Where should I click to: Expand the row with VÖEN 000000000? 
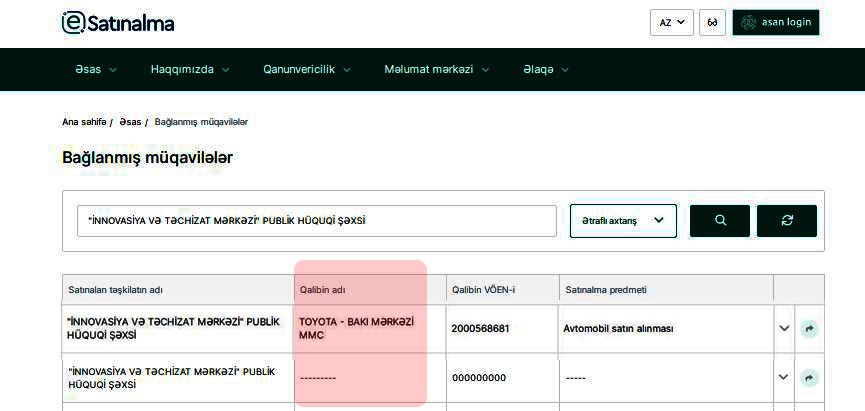784,377
